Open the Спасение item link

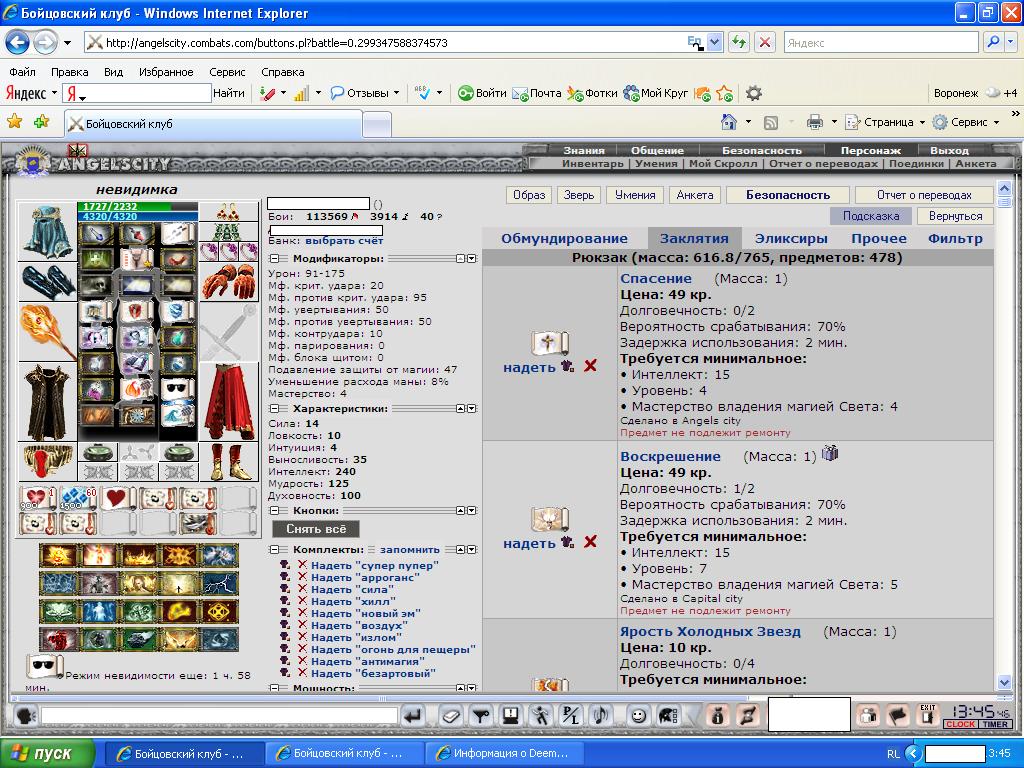point(656,278)
